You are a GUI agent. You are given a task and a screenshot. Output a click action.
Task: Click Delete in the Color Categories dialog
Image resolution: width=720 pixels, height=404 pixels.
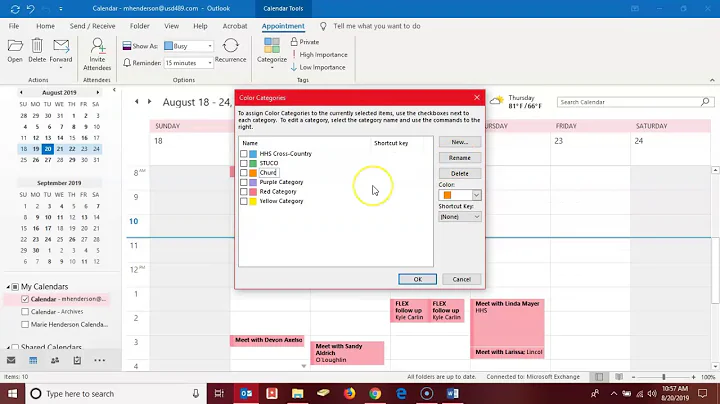tap(460, 174)
